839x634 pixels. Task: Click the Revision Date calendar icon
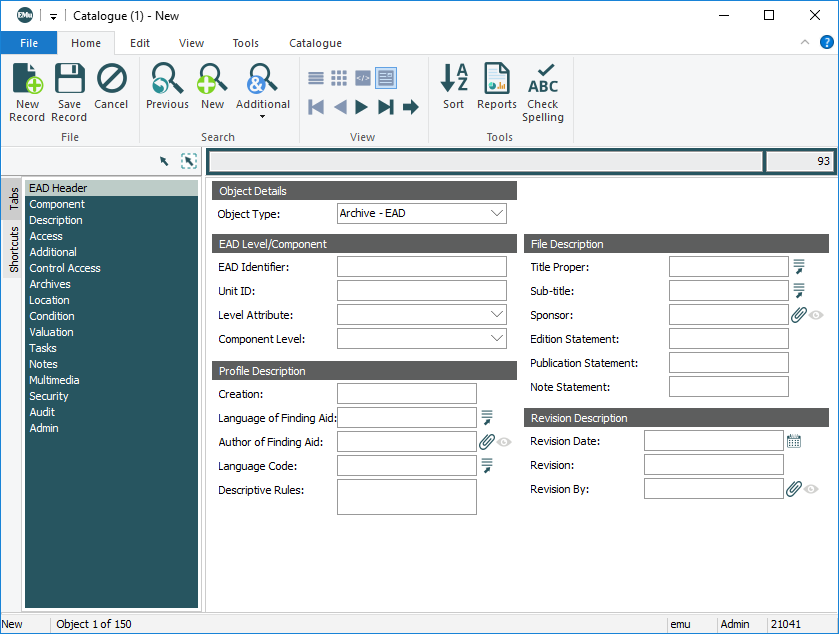click(794, 441)
